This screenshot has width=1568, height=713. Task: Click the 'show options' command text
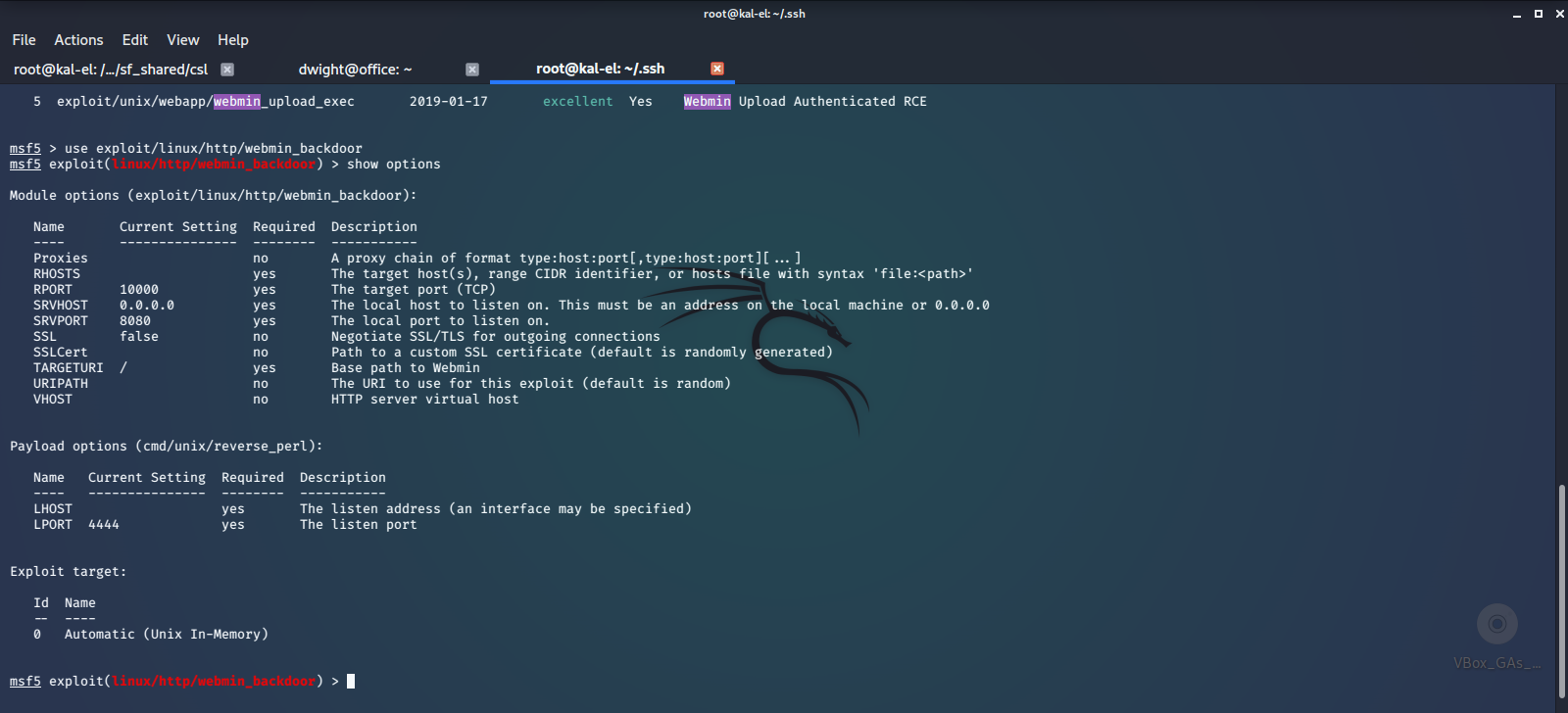394,165
